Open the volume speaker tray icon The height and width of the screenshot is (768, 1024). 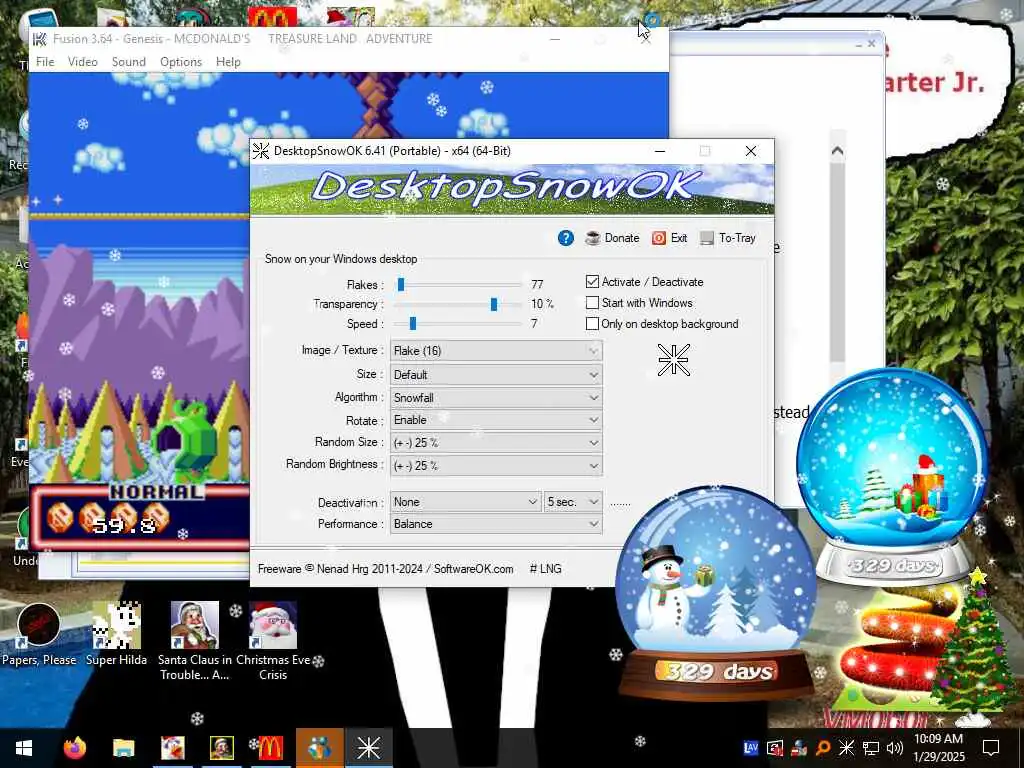[895, 748]
